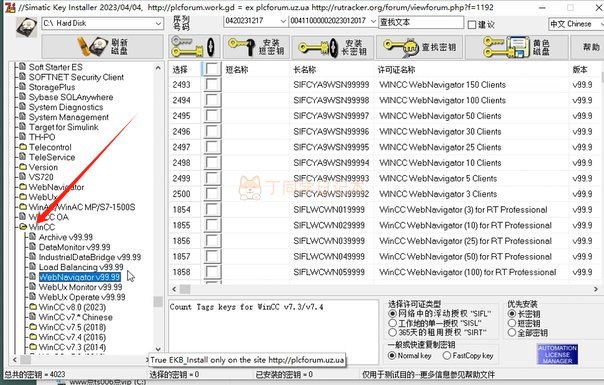Click the yellow disk keys icon button

coord(517,47)
